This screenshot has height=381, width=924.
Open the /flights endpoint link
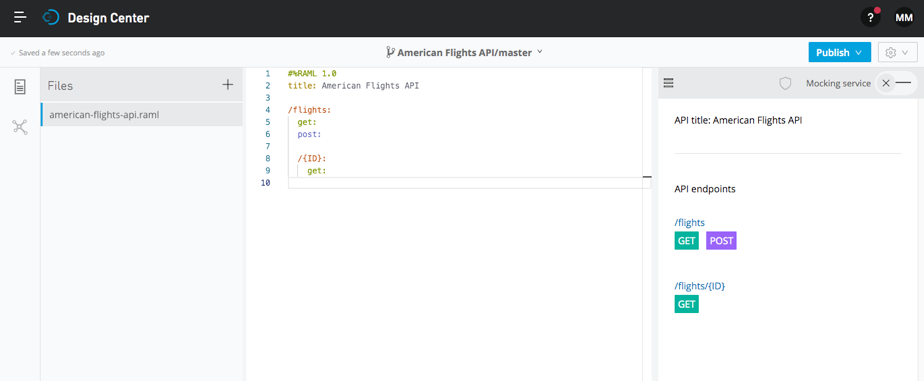click(689, 223)
